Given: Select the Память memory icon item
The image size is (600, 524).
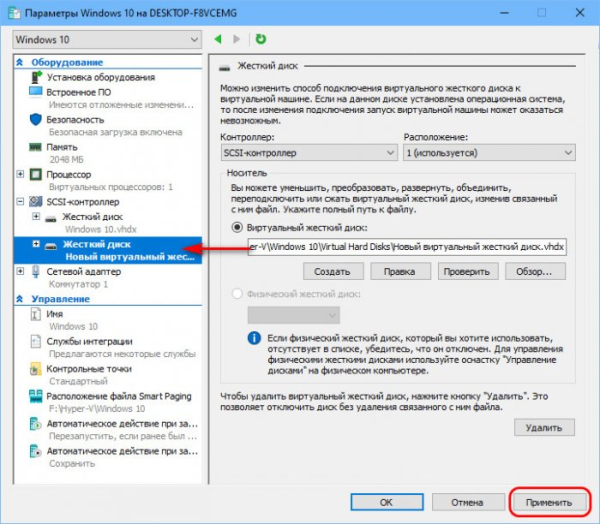Looking at the screenshot, I should pos(35,146).
